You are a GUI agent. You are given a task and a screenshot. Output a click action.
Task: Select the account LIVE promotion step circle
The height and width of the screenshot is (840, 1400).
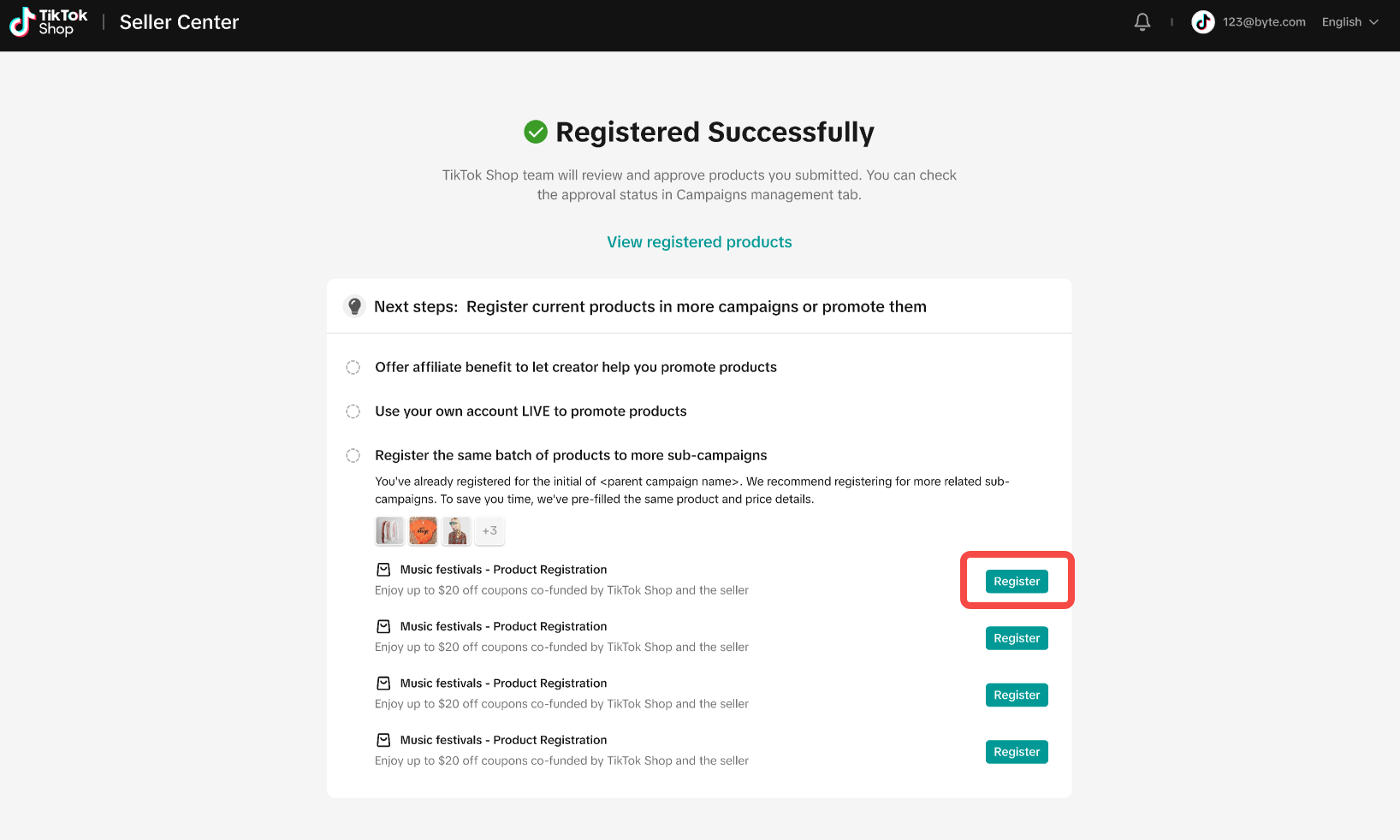pyautogui.click(x=353, y=411)
